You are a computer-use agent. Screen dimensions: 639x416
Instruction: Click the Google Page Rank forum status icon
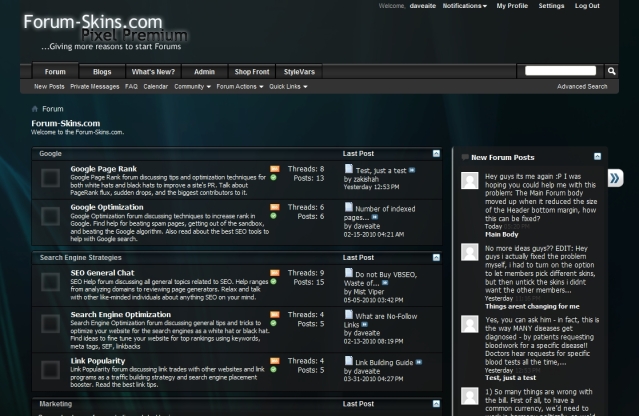(51, 178)
